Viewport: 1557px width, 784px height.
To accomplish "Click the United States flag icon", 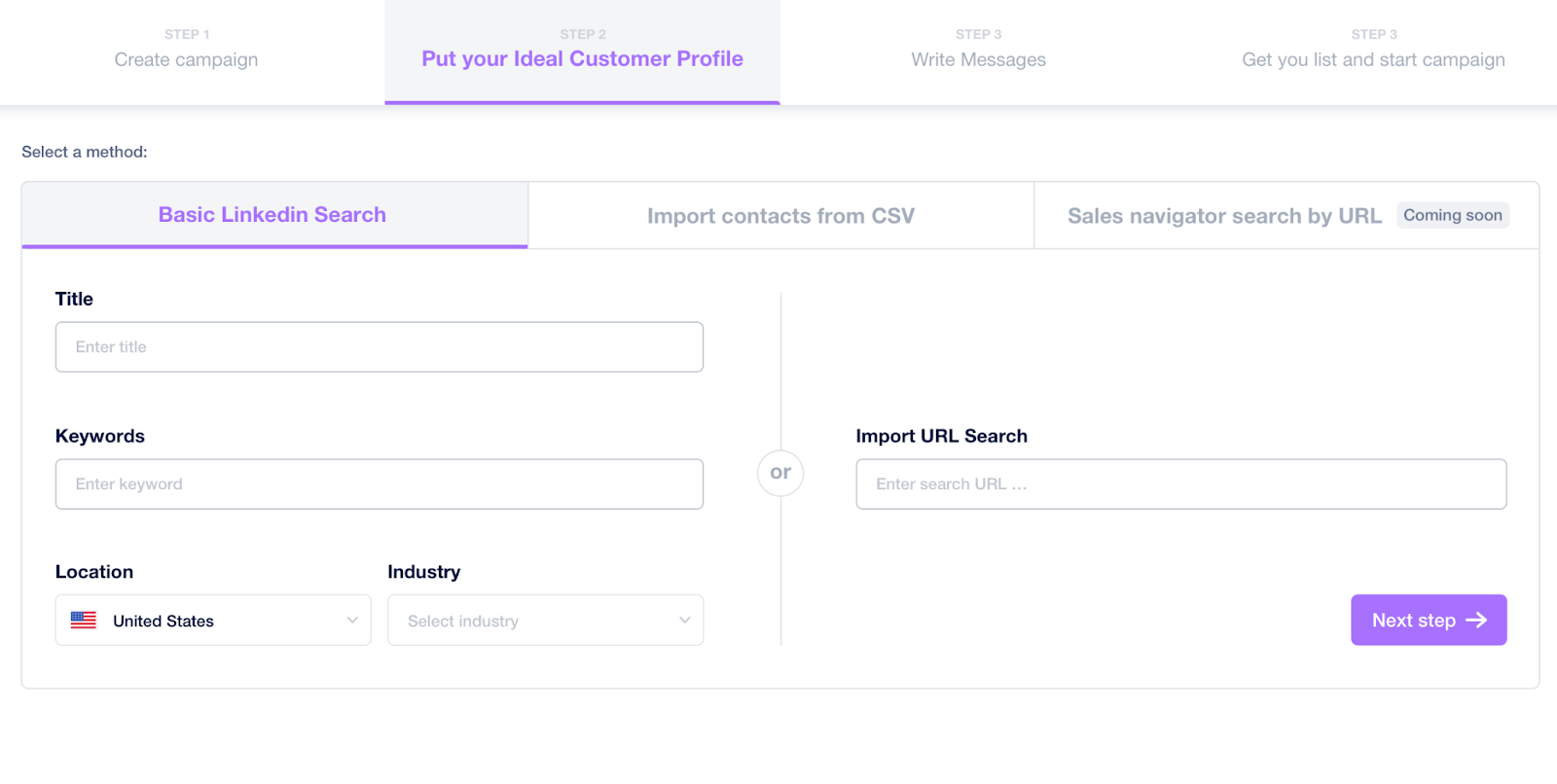I will coord(84,621).
